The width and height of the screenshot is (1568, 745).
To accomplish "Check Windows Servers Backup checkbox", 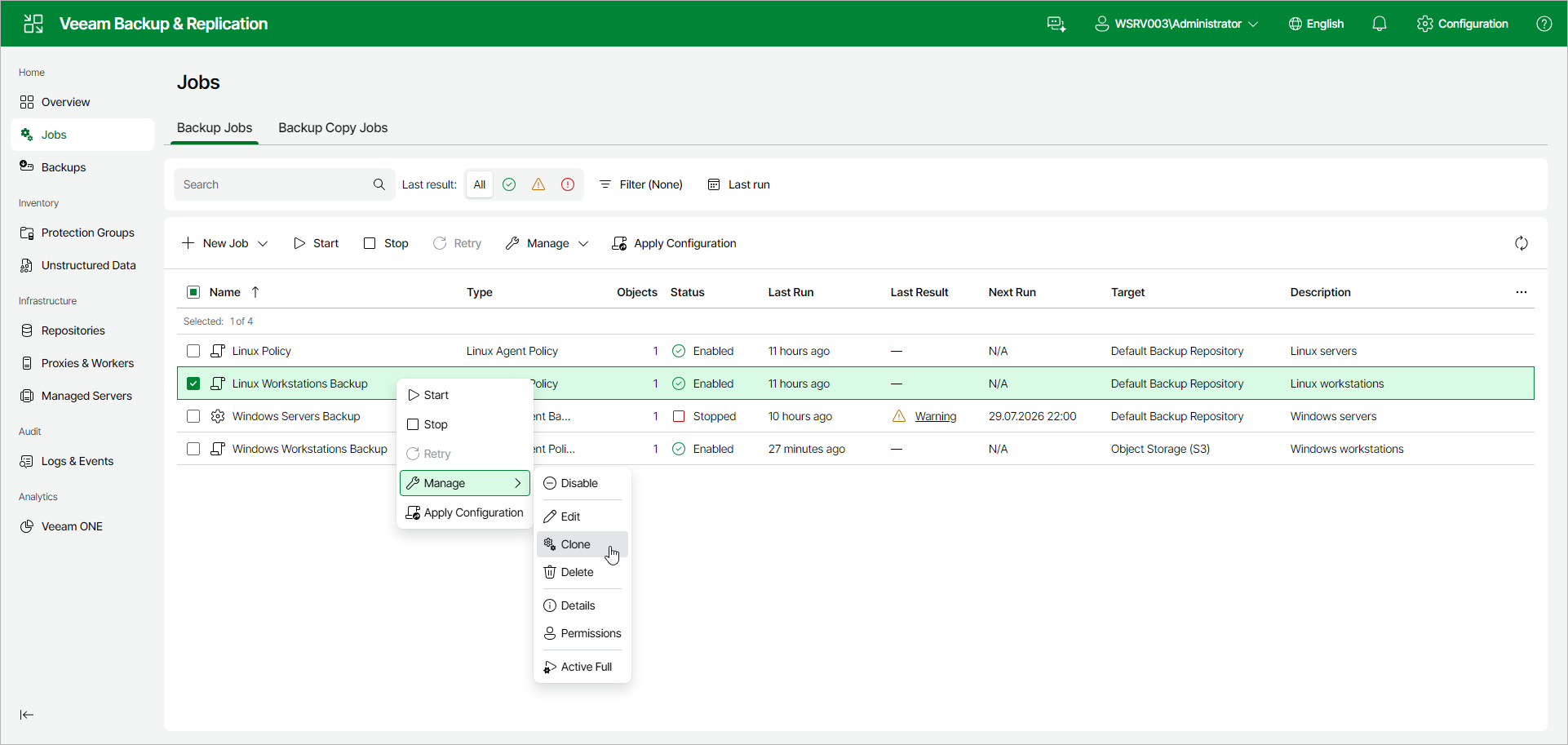I will click(193, 416).
